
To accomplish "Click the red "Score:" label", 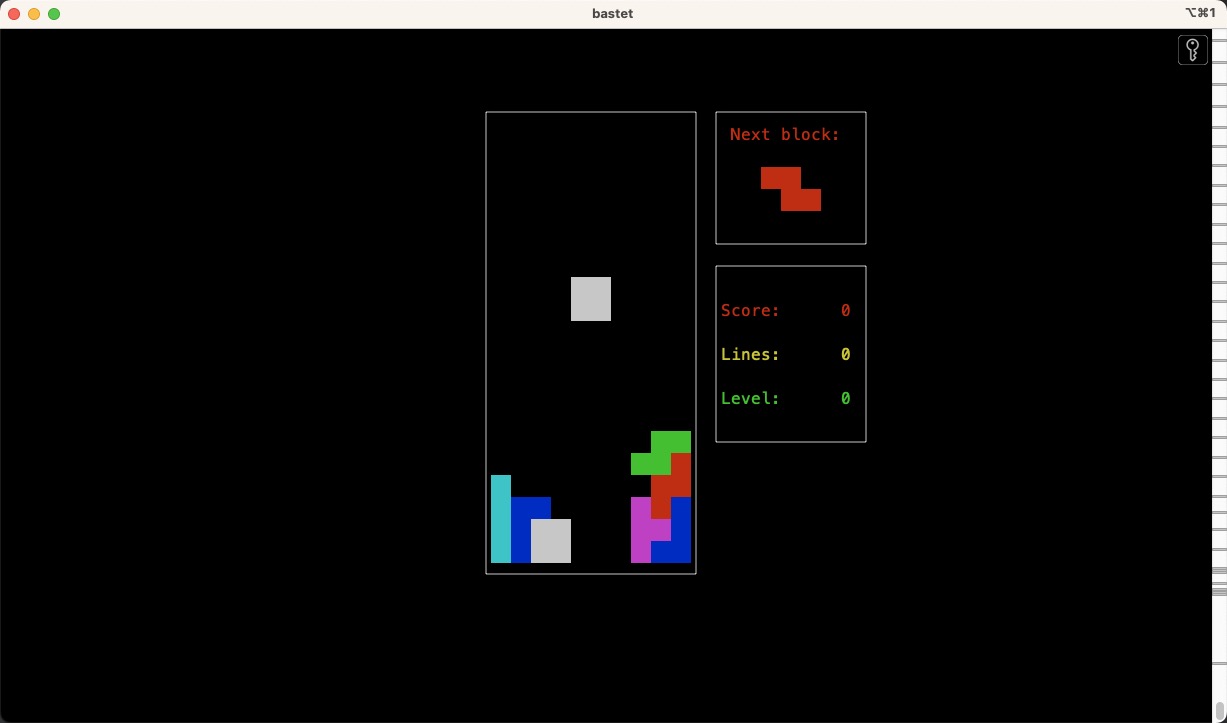I will (x=750, y=311).
